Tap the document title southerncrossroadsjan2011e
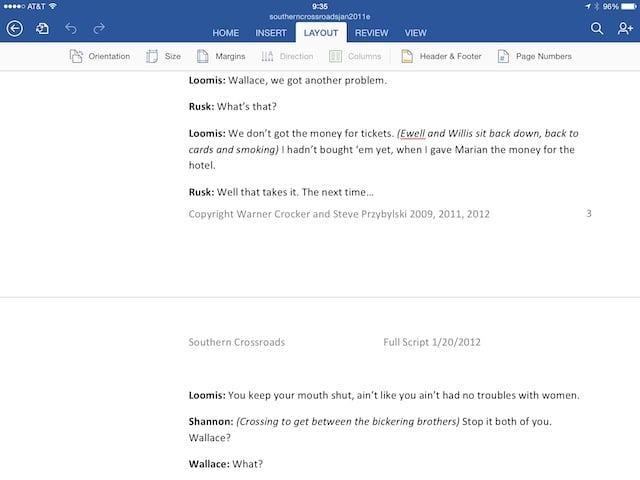640x480 pixels. tap(320, 17)
